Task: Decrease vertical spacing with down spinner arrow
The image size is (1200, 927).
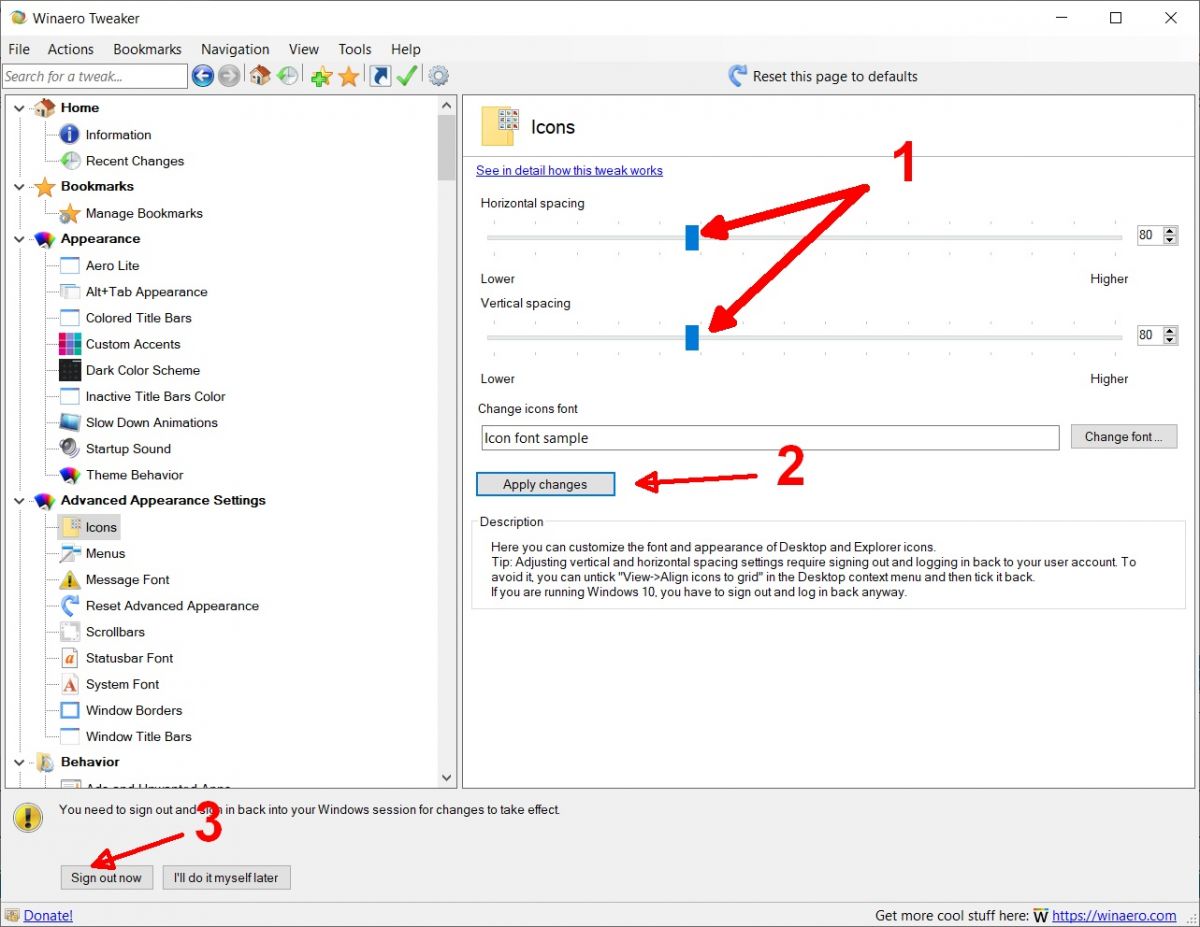Action: point(1170,341)
